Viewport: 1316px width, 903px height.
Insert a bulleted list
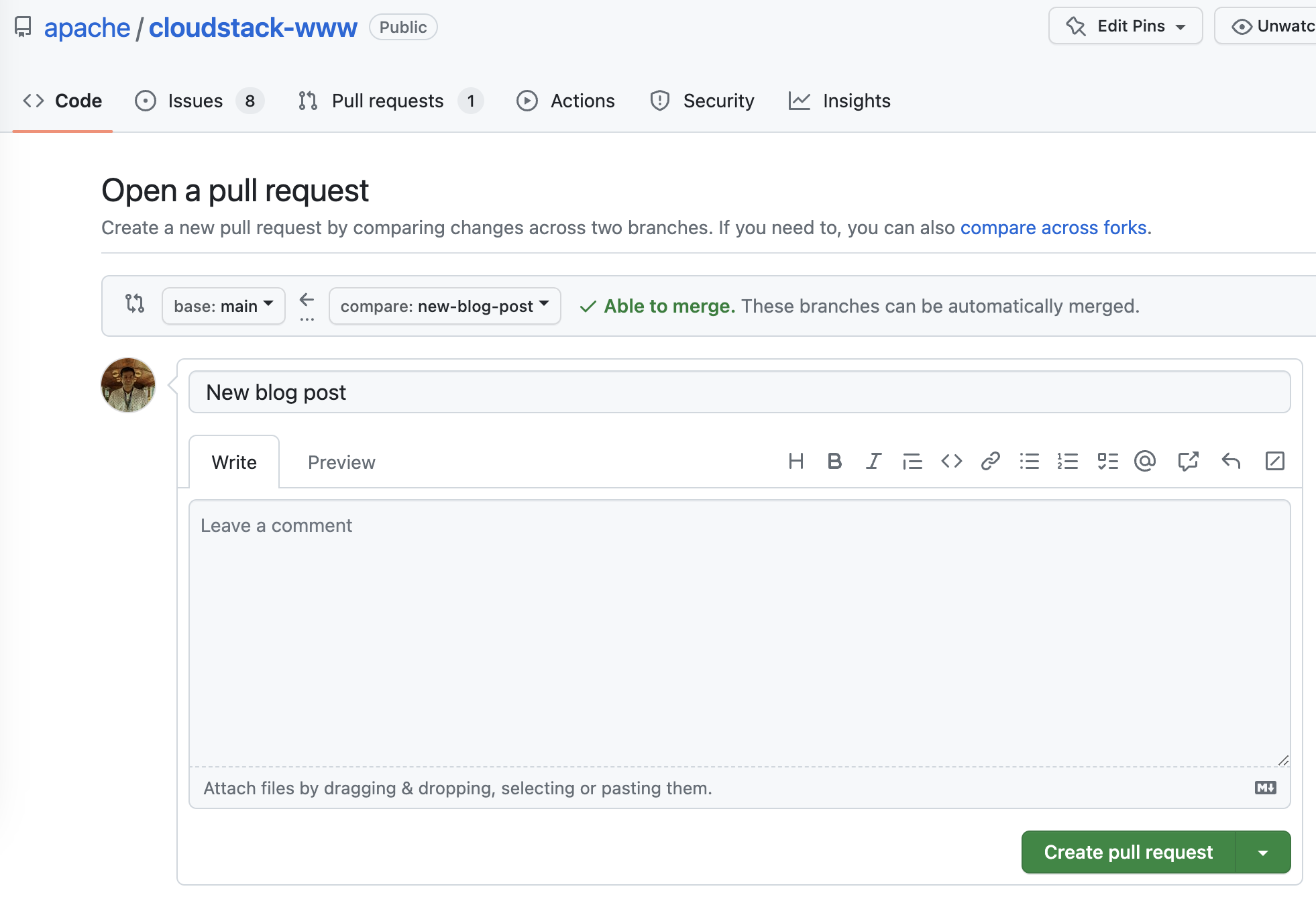pos(1030,462)
